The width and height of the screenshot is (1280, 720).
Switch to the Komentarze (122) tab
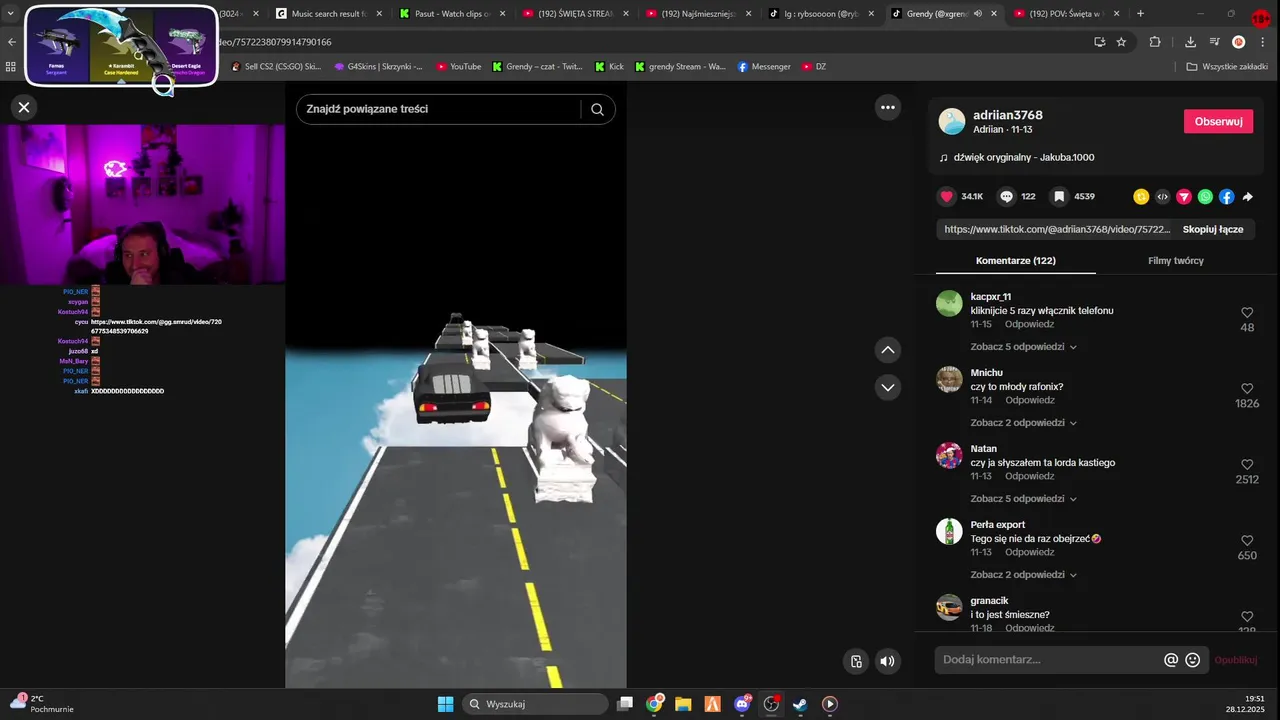pyautogui.click(x=1016, y=260)
